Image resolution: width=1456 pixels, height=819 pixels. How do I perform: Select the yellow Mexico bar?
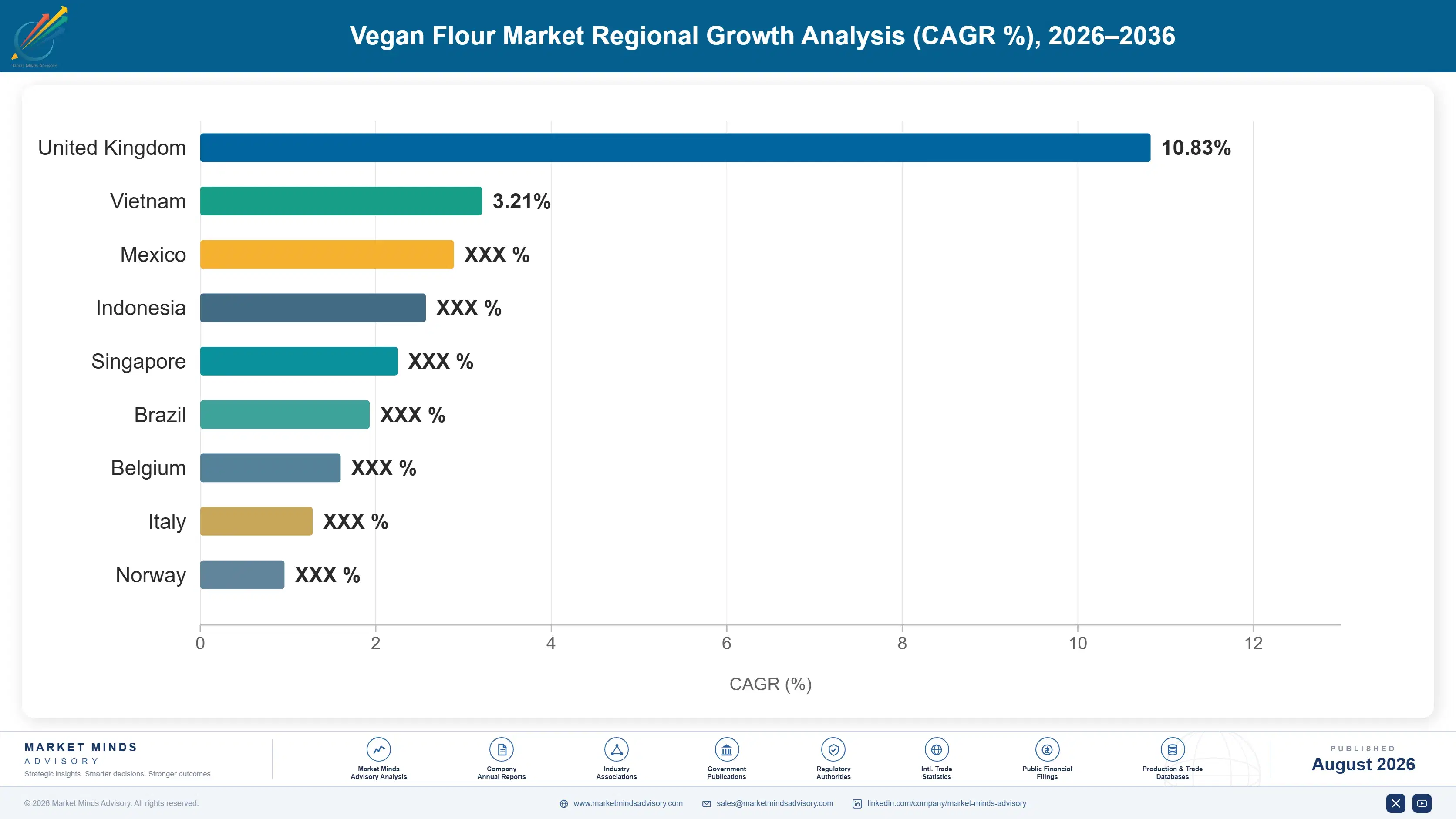click(x=327, y=254)
